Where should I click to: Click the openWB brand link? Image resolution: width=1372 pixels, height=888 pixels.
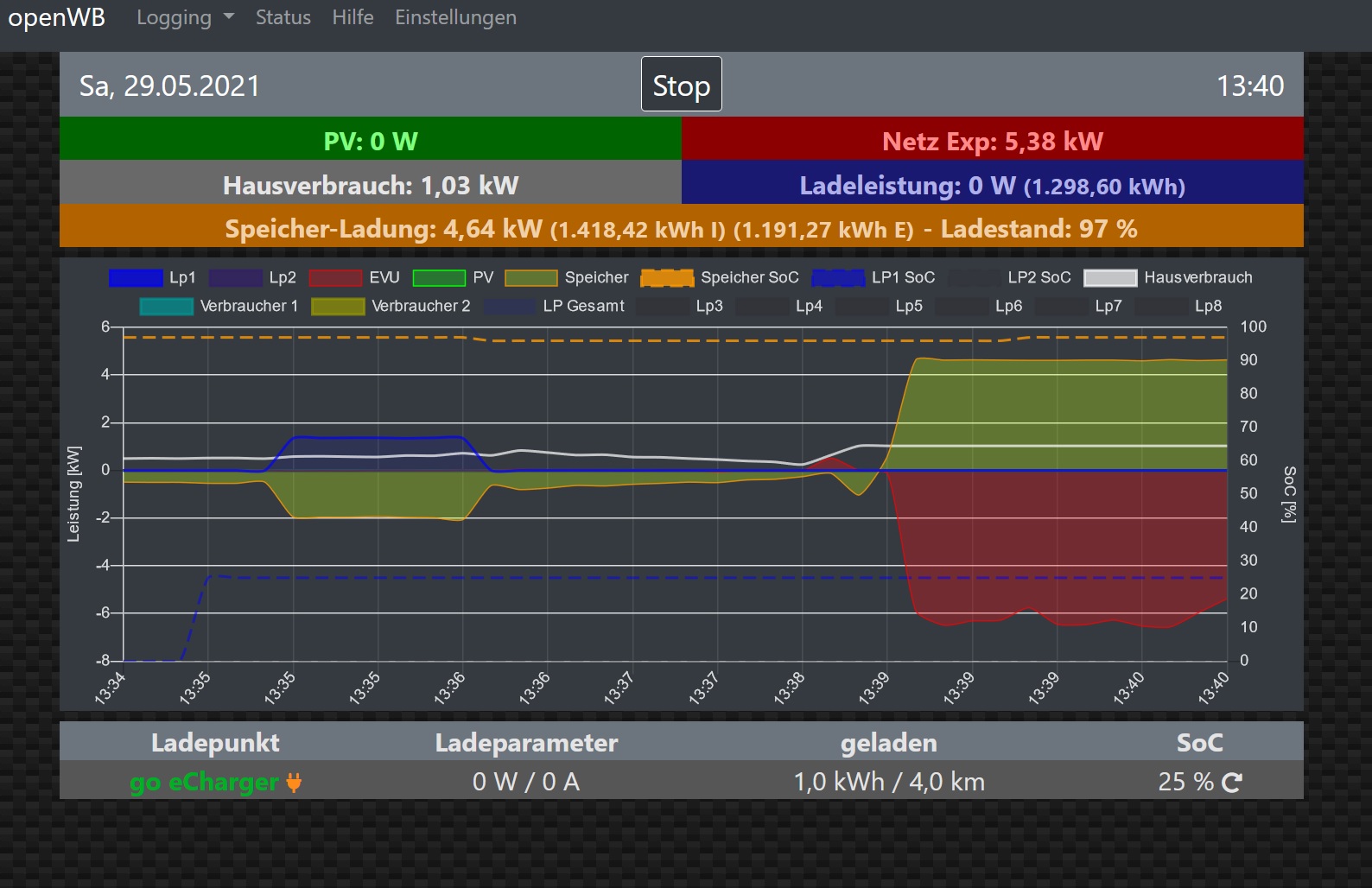click(56, 18)
